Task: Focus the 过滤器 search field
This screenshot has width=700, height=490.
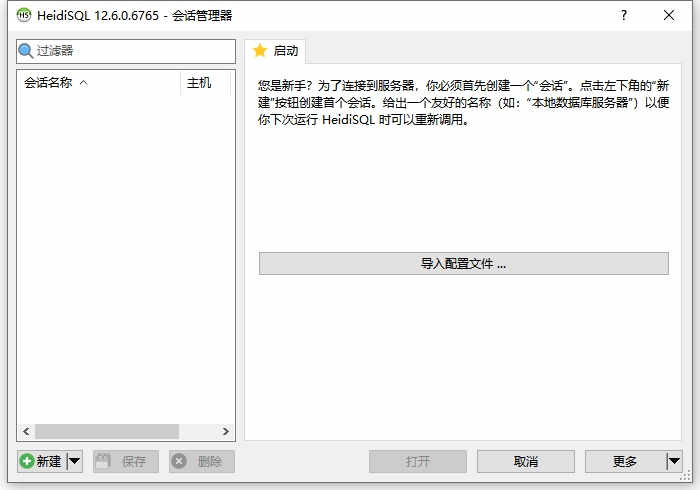Action: [x=126, y=51]
